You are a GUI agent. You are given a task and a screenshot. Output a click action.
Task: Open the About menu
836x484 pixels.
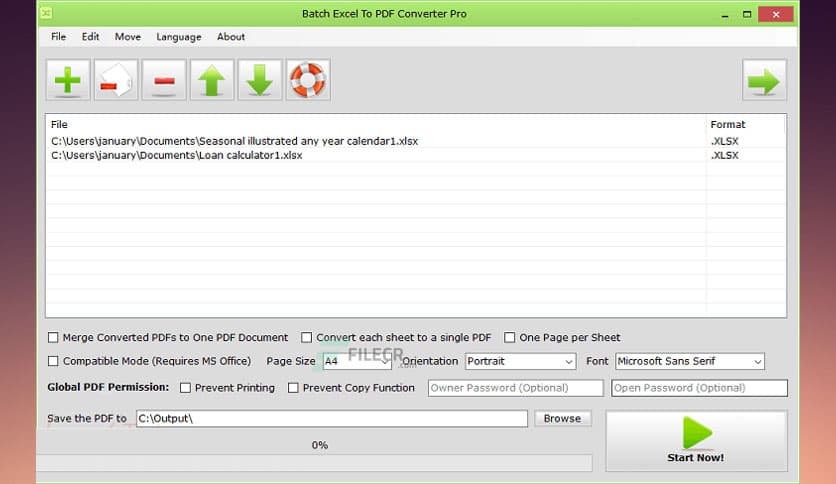pyautogui.click(x=231, y=37)
